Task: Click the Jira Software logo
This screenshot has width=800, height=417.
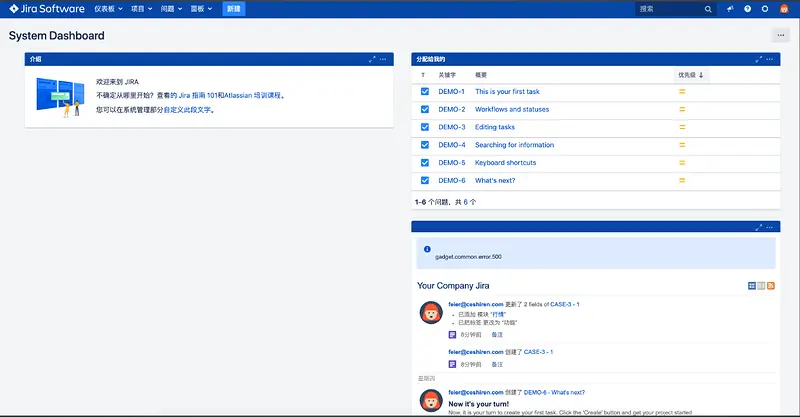Action: coord(46,9)
